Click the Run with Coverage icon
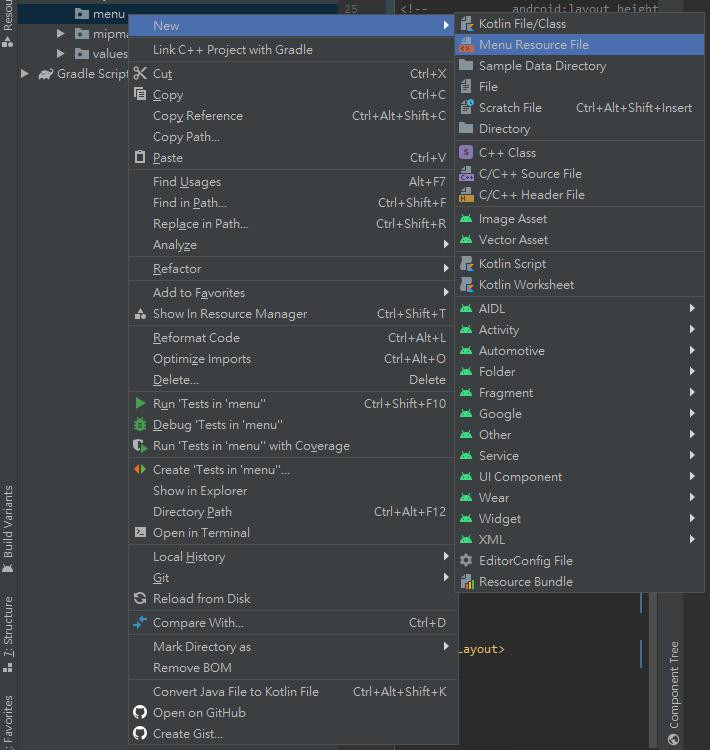 [x=140, y=446]
